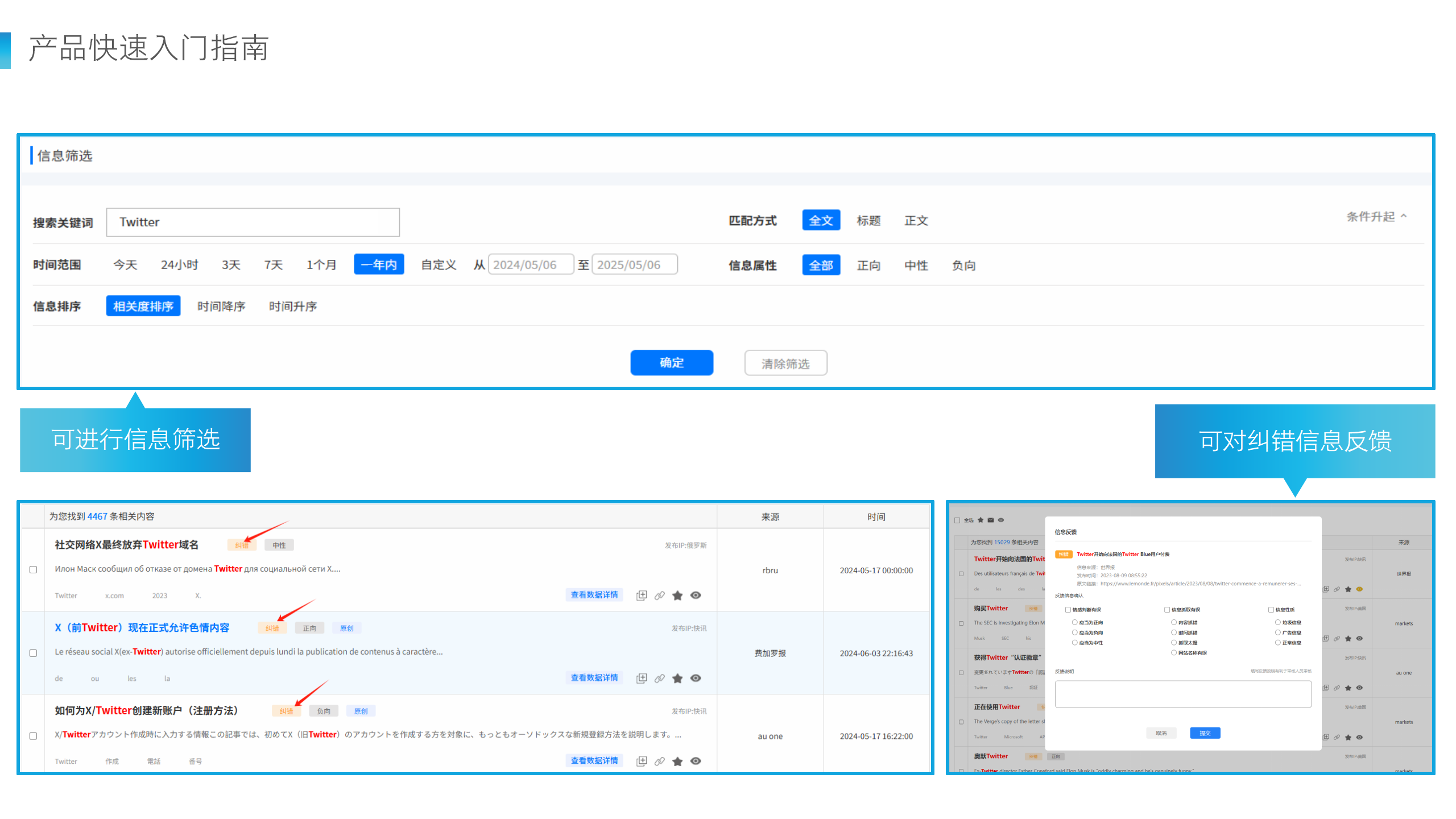Click the 清除筛选 button
Screen dimensions: 1456x819
tap(785, 363)
